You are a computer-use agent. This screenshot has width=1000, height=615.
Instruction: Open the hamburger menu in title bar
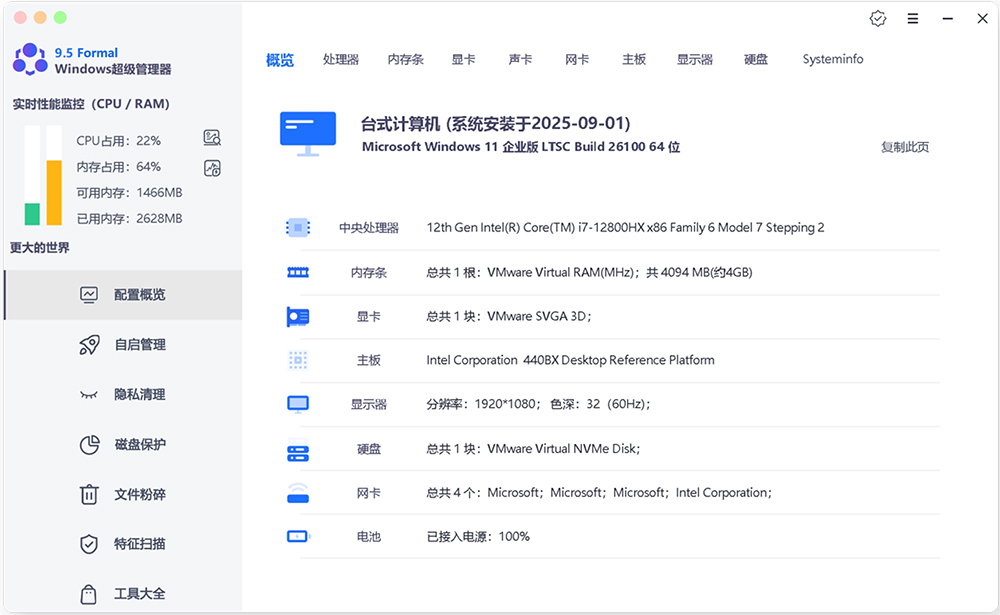coord(913,19)
